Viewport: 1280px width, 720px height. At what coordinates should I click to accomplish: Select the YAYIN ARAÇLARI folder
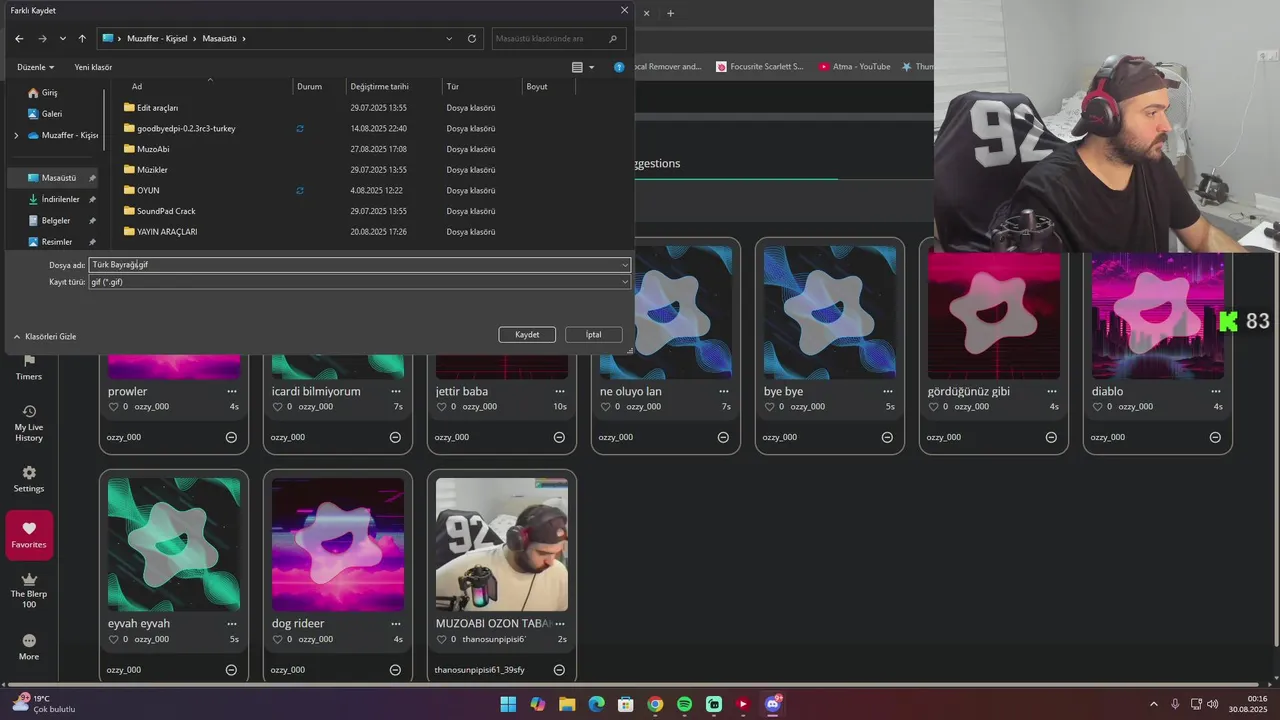167,232
